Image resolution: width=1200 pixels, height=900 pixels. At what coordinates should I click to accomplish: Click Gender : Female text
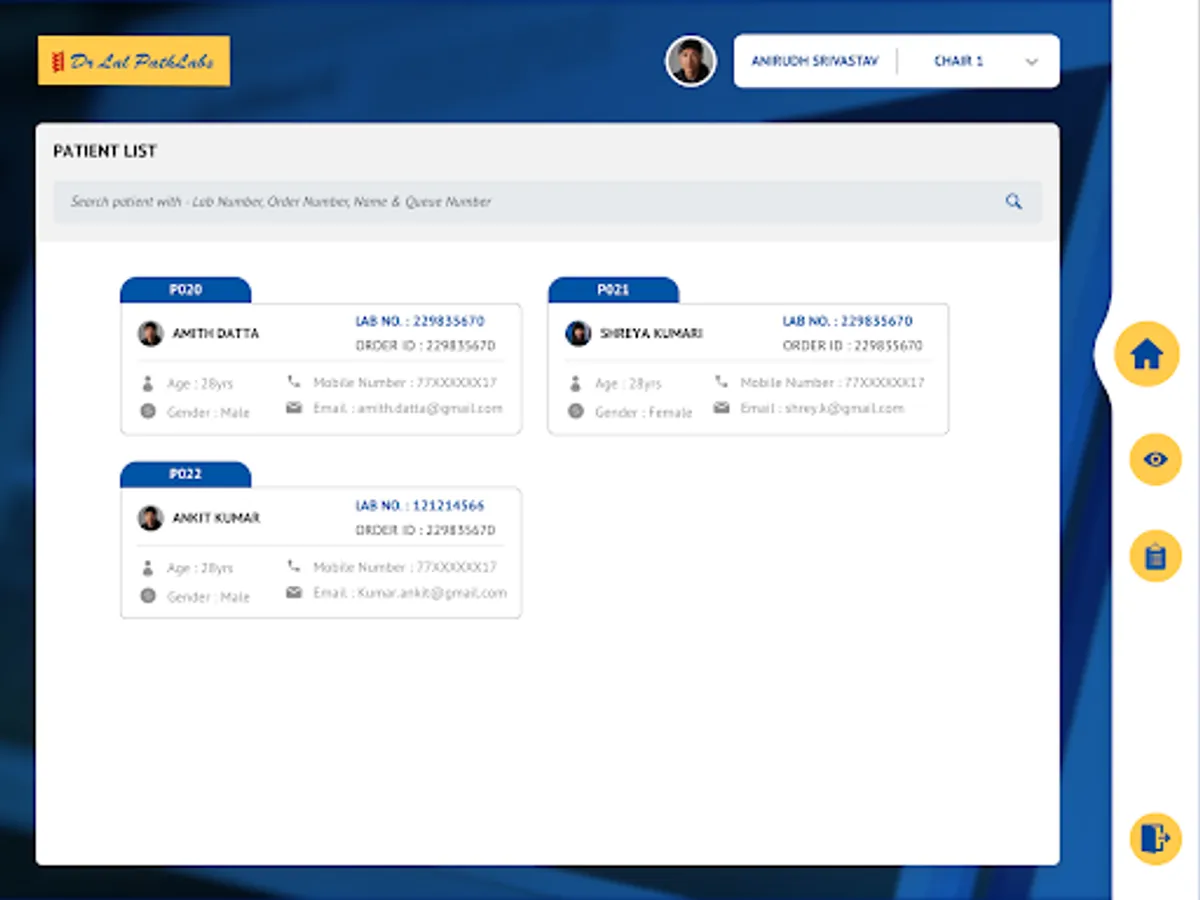[x=643, y=412]
